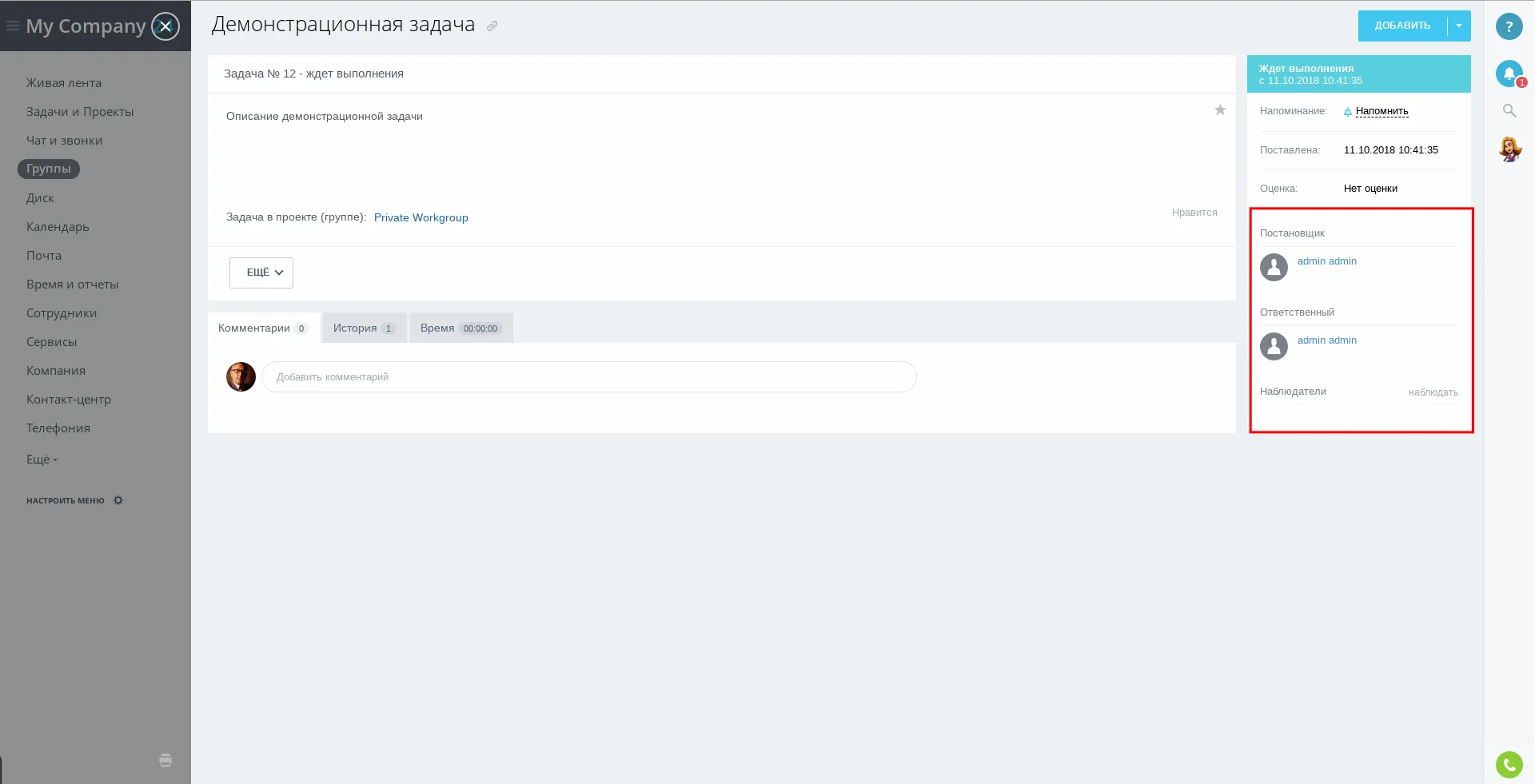Click наблюдать to watch the task
This screenshot has height=784, width=1535.
tap(1433, 392)
